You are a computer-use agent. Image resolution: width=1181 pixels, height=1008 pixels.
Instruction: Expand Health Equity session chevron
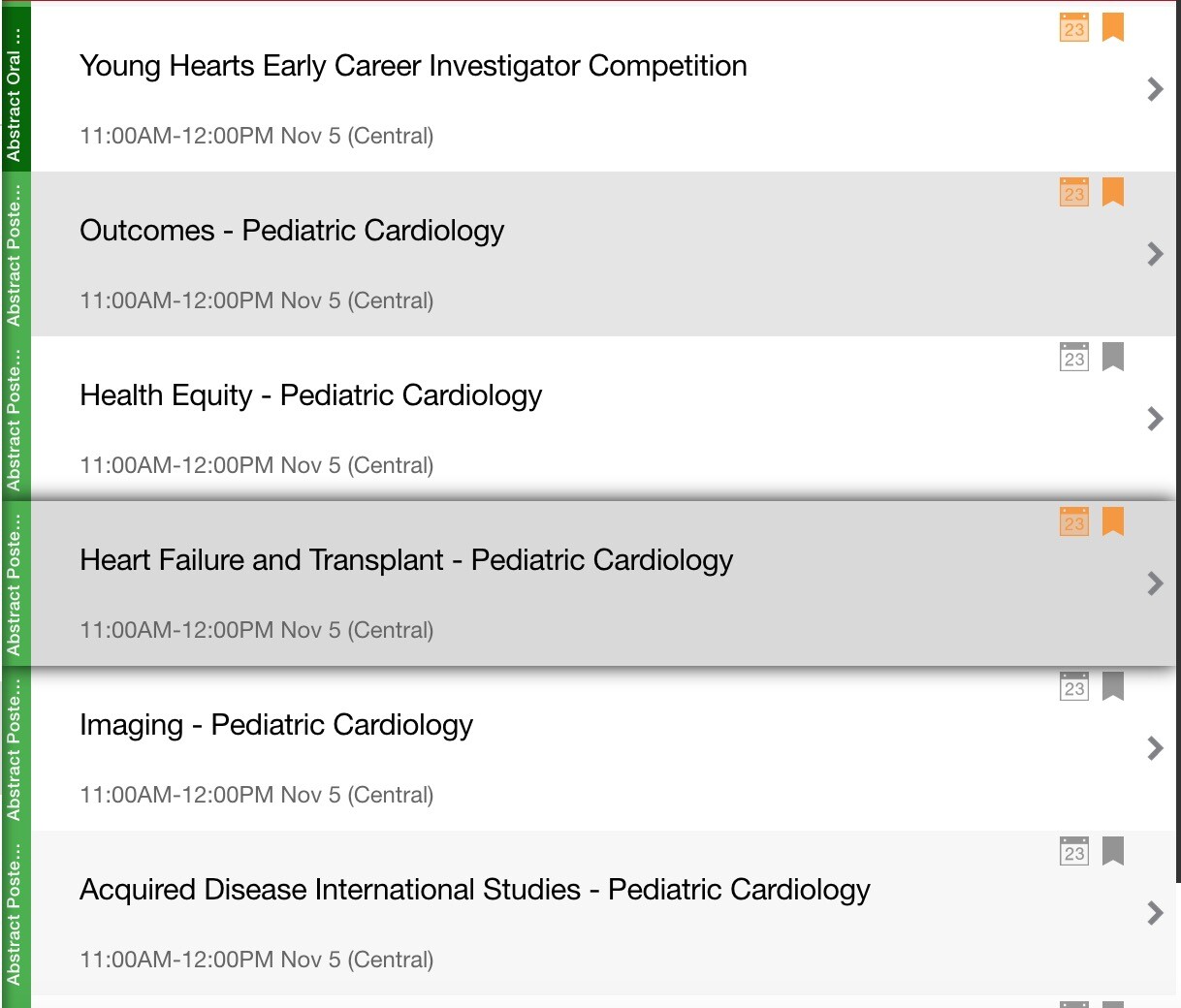pos(1155,419)
